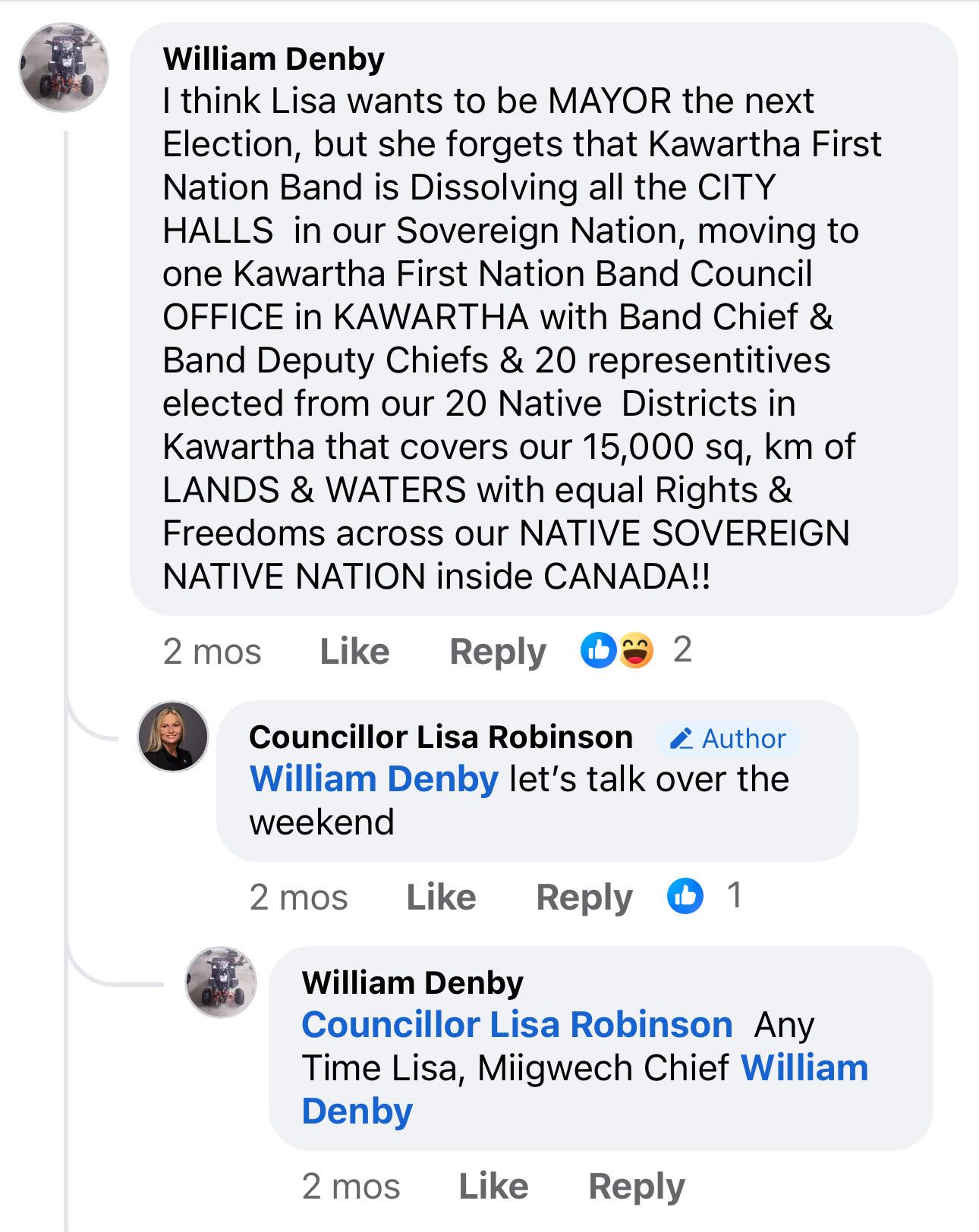Image resolution: width=979 pixels, height=1232 pixels.
Task: Reply to Councillor Lisa Robinson's comment
Action: click(x=584, y=897)
